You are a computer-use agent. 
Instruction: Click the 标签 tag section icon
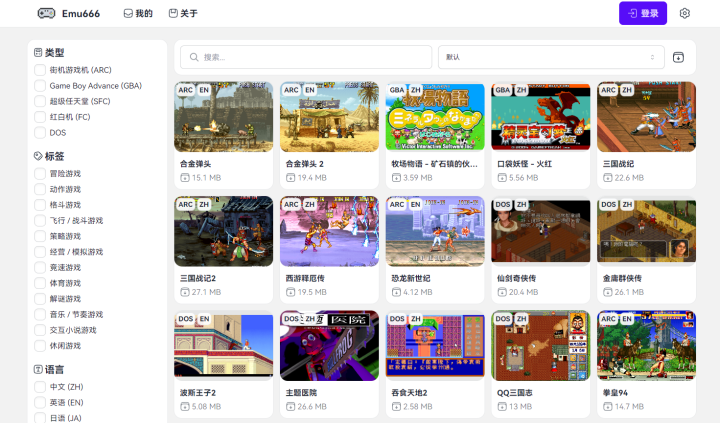click(x=38, y=156)
